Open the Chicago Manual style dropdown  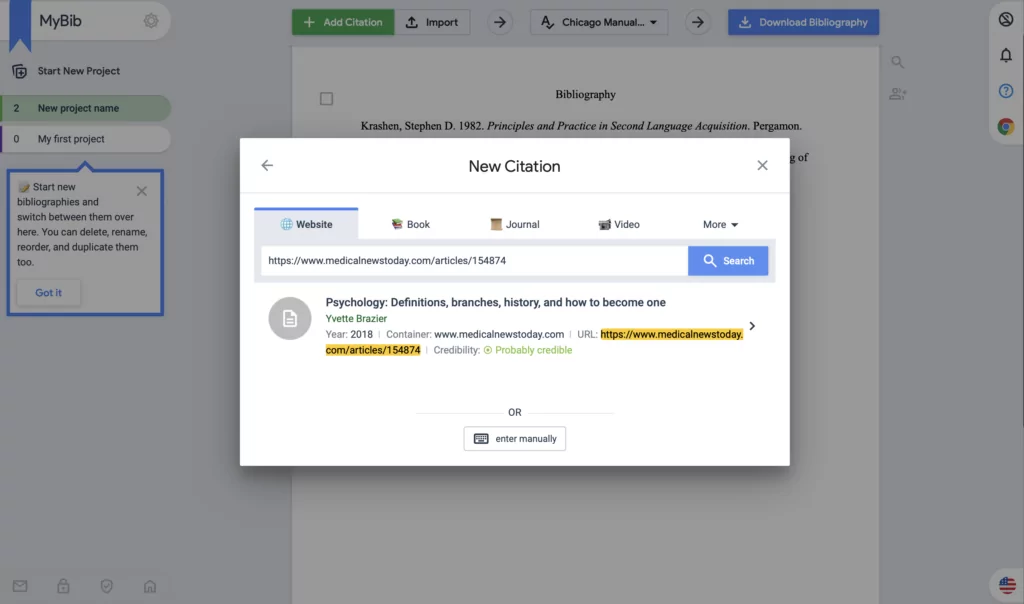[599, 22]
